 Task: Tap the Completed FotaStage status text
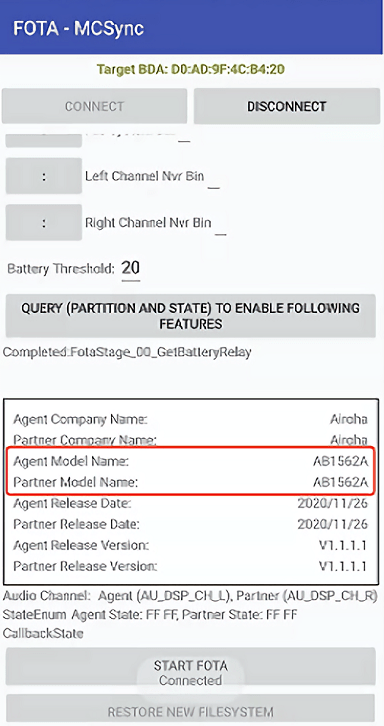click(127, 352)
